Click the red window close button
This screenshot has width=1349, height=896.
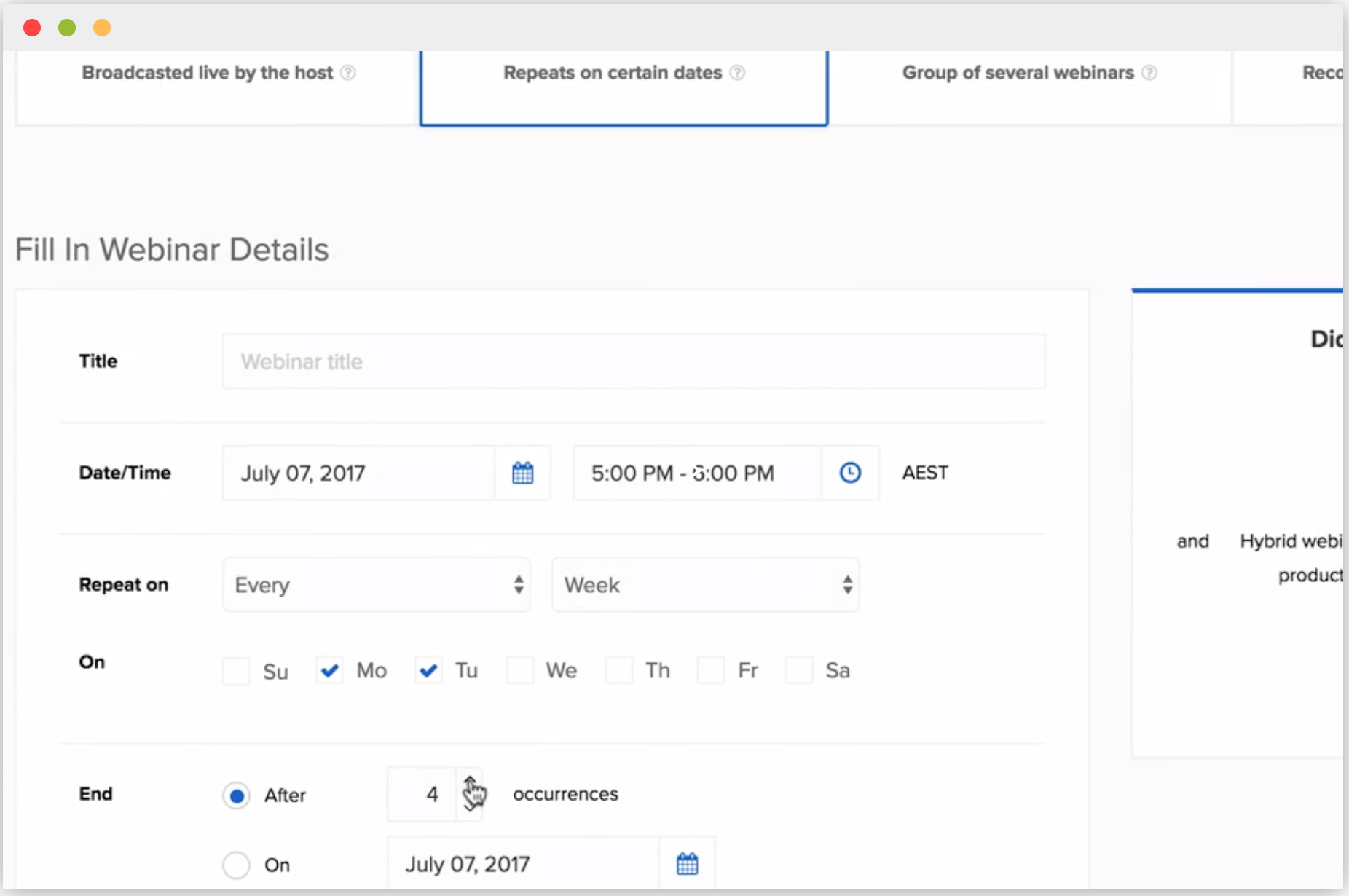pos(32,28)
